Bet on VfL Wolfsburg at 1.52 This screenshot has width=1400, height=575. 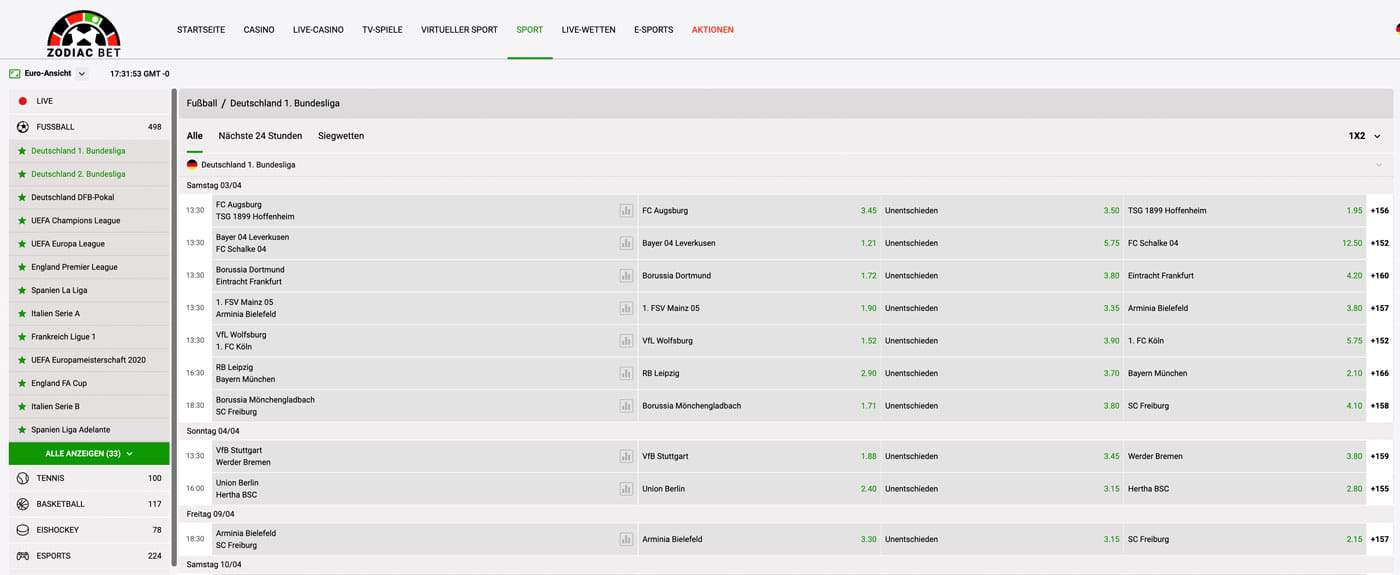point(759,341)
